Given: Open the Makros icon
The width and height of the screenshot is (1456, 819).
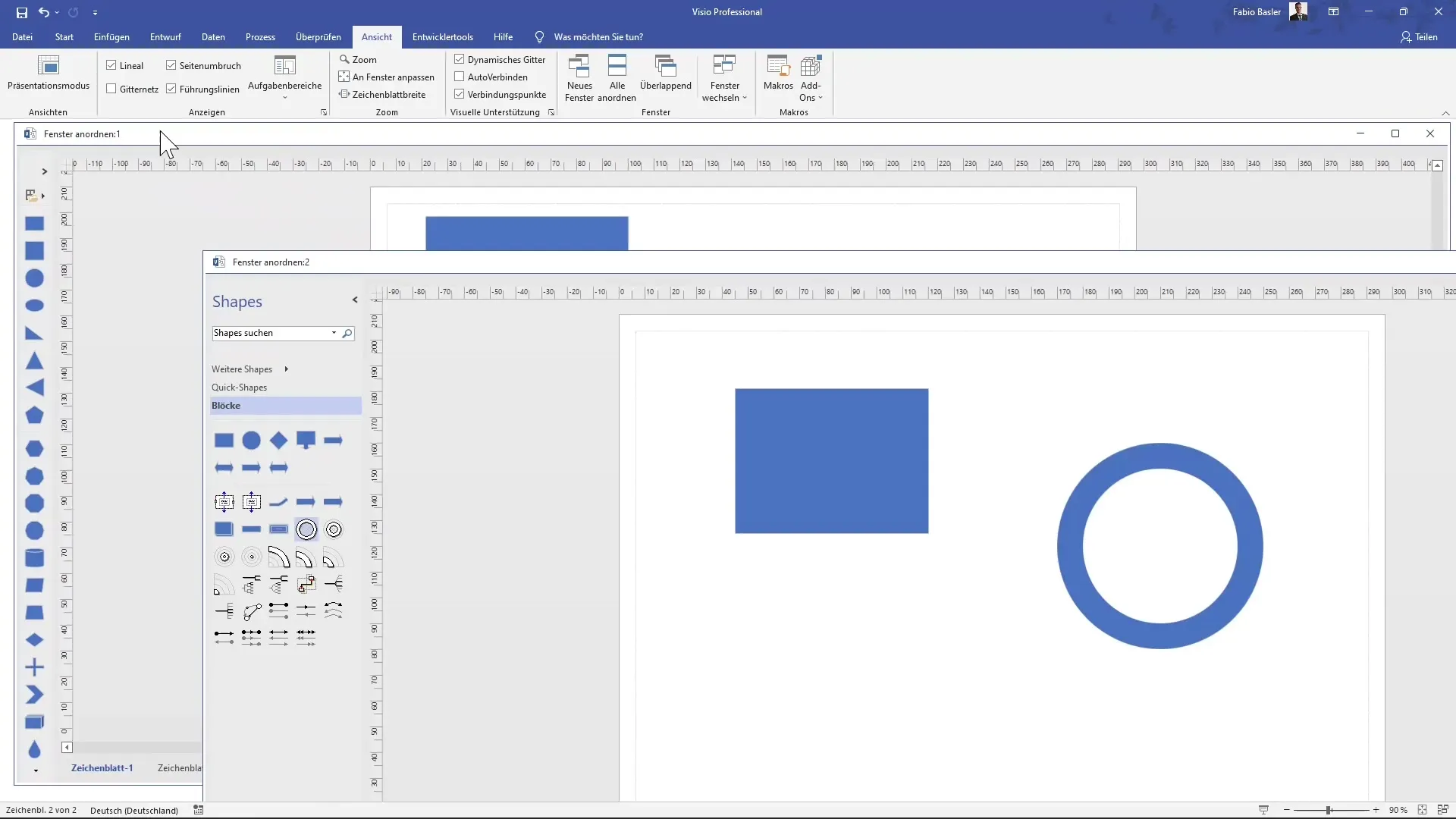Looking at the screenshot, I should [778, 74].
